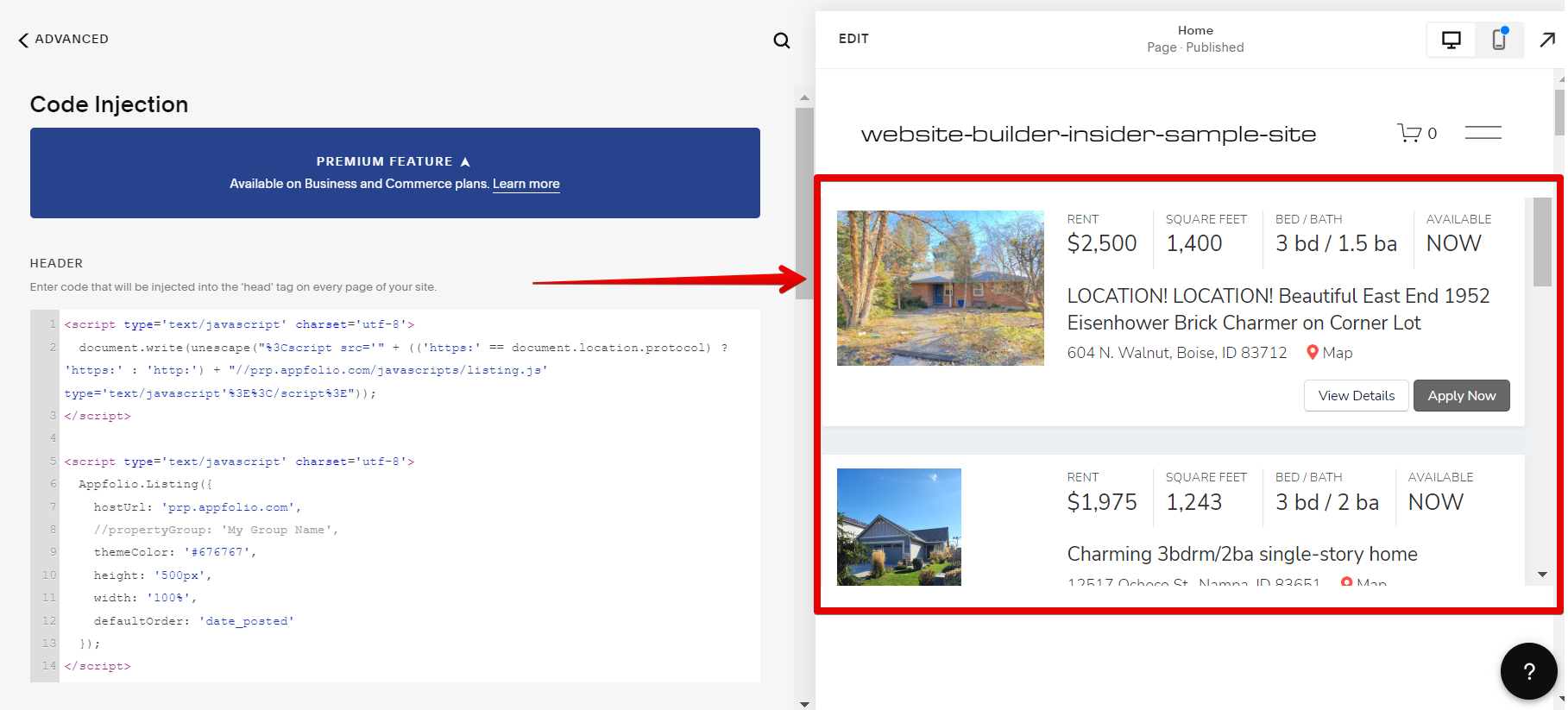Open the search icon in the panel
This screenshot has width=1568, height=710.
point(781,41)
